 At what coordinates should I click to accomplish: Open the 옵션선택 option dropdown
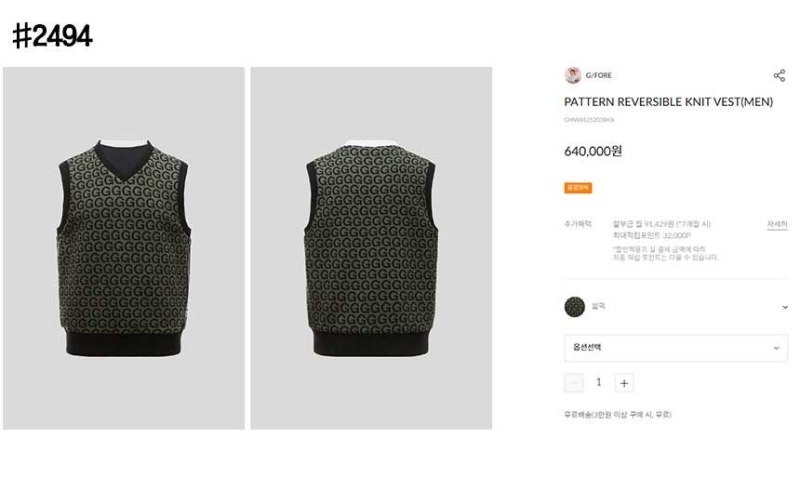pos(676,348)
